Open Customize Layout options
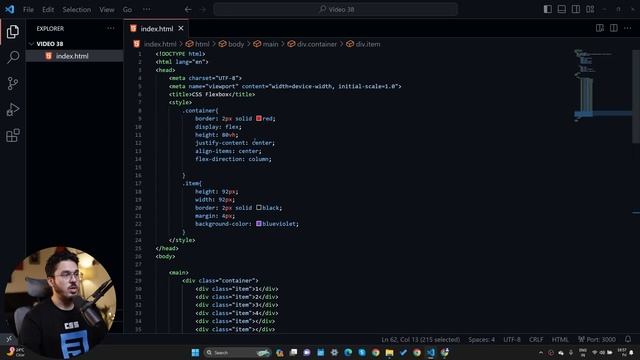 tap(590, 9)
